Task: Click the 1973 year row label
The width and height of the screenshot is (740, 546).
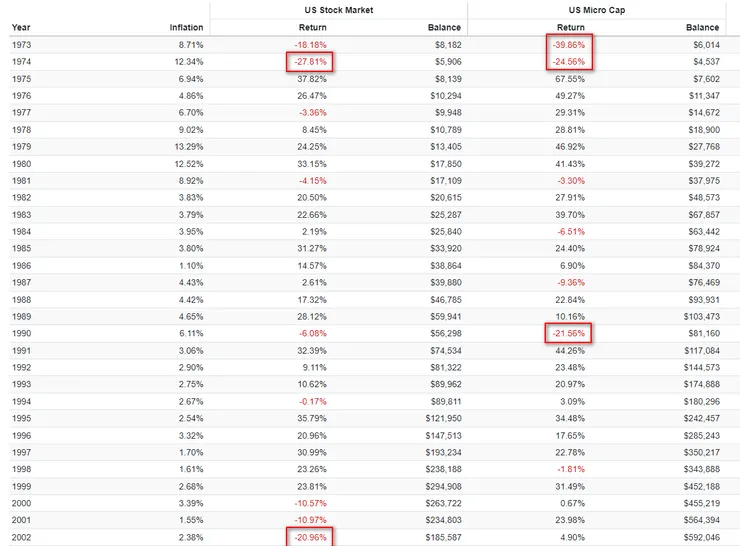Action: click(x=21, y=45)
